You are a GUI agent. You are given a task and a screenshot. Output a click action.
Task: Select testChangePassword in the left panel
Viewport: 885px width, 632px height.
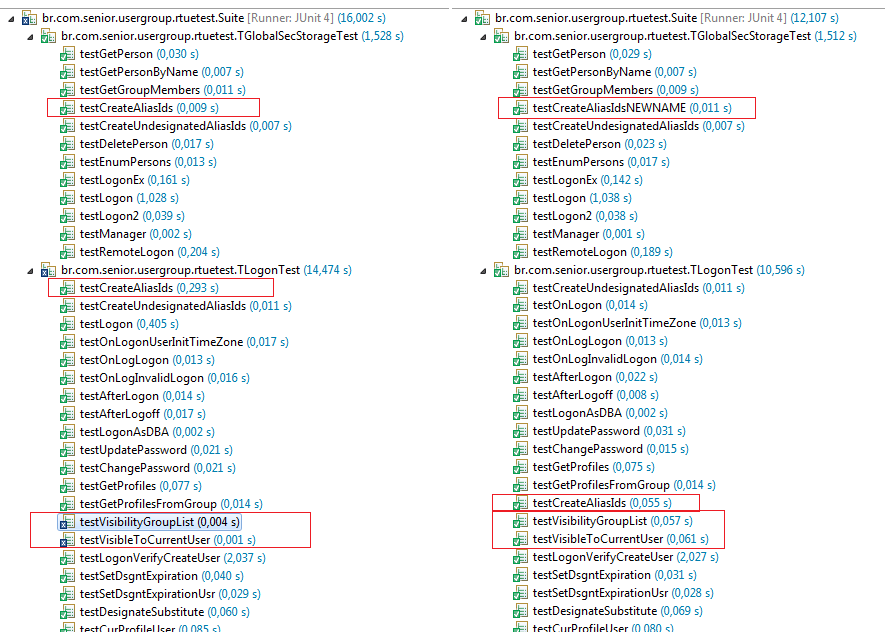coord(137,467)
